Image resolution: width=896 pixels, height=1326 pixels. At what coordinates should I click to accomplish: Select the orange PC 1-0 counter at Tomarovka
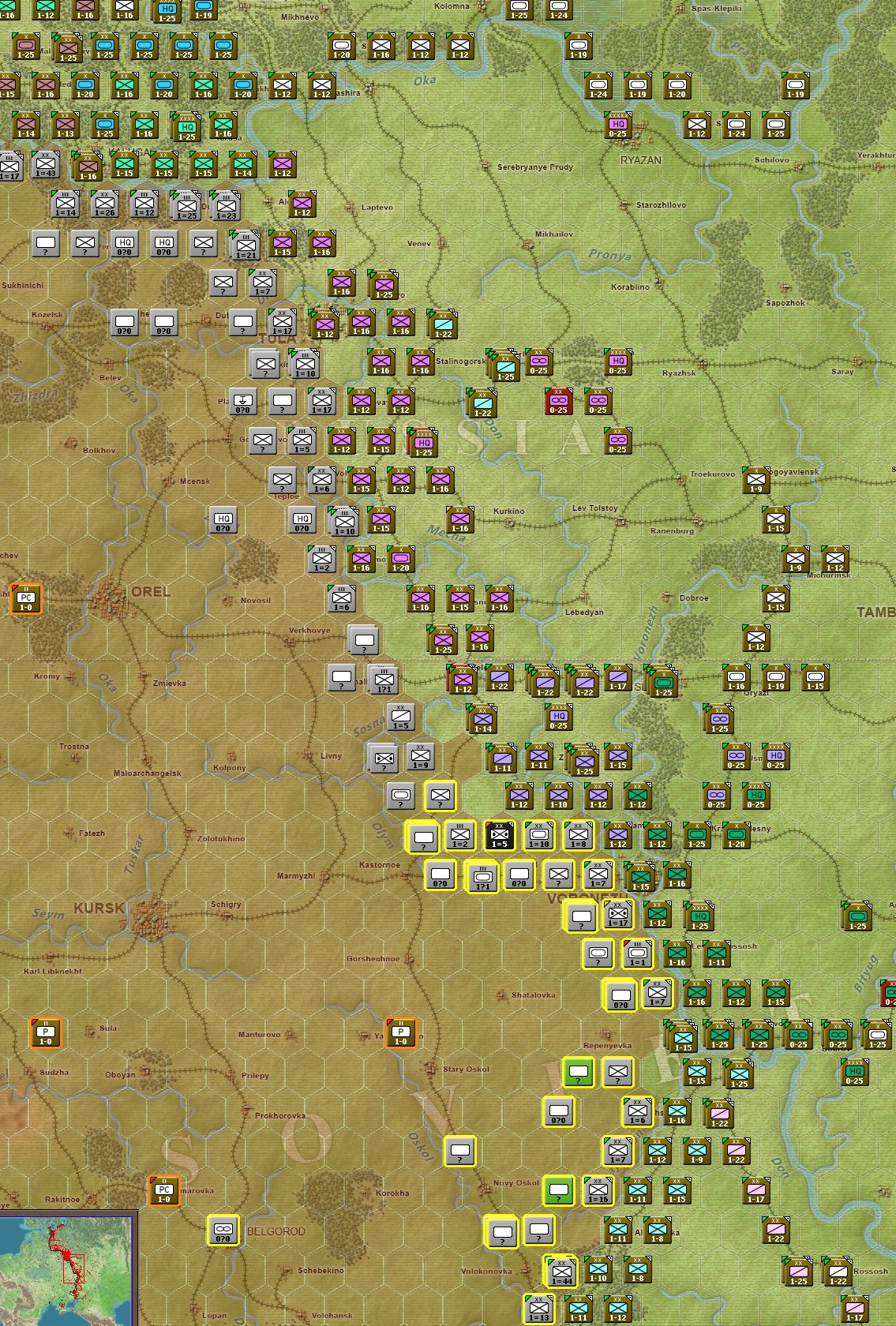tap(163, 1190)
